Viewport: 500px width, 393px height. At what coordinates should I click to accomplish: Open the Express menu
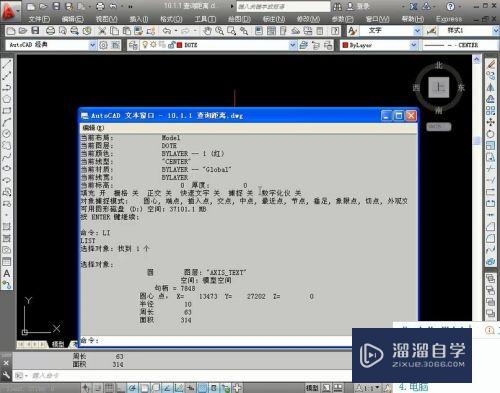point(449,19)
